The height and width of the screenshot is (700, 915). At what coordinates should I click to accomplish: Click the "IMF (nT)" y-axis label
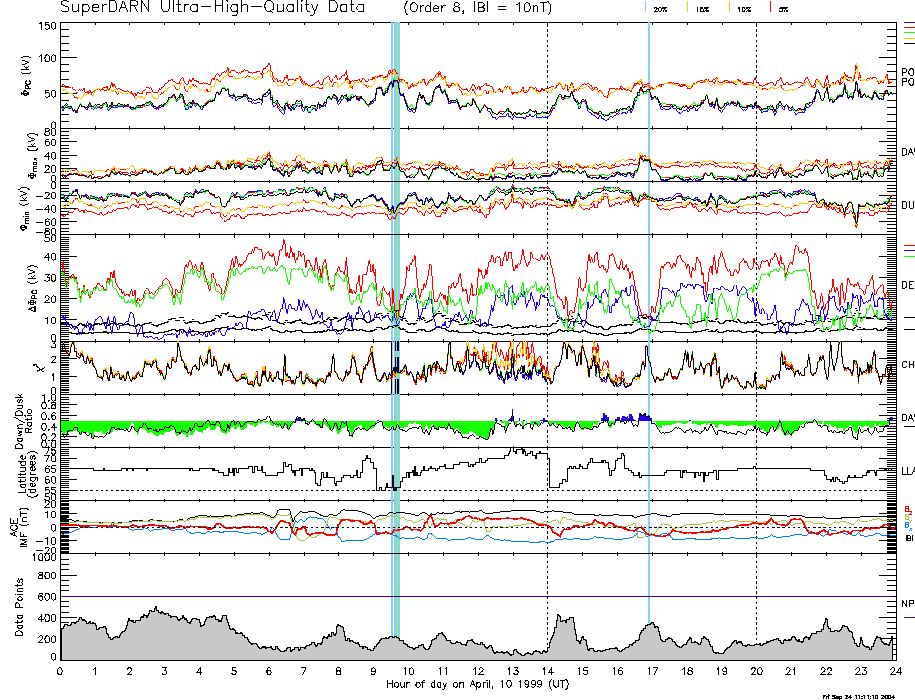(22, 527)
